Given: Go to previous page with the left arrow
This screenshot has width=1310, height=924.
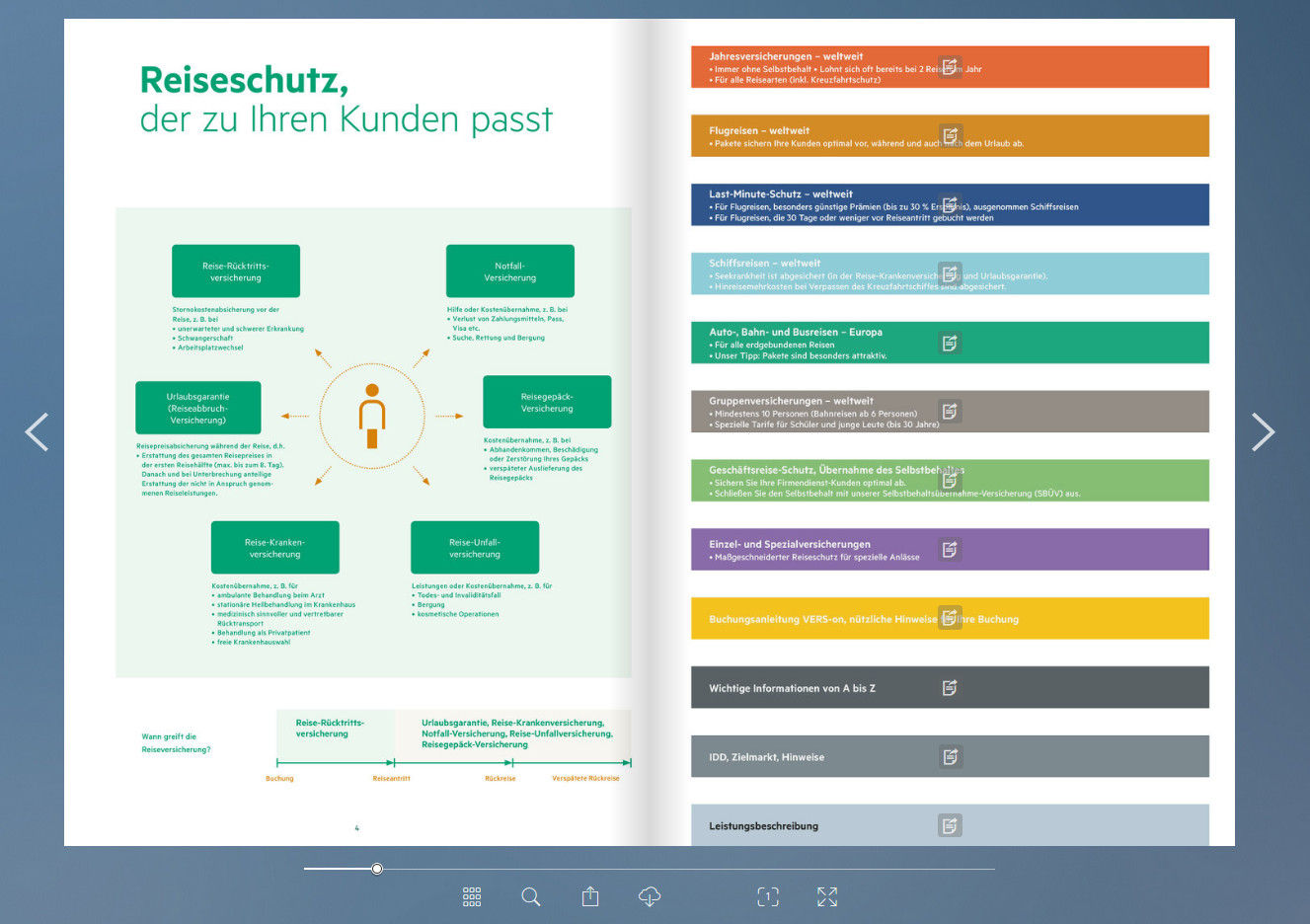Looking at the screenshot, I should (37, 431).
